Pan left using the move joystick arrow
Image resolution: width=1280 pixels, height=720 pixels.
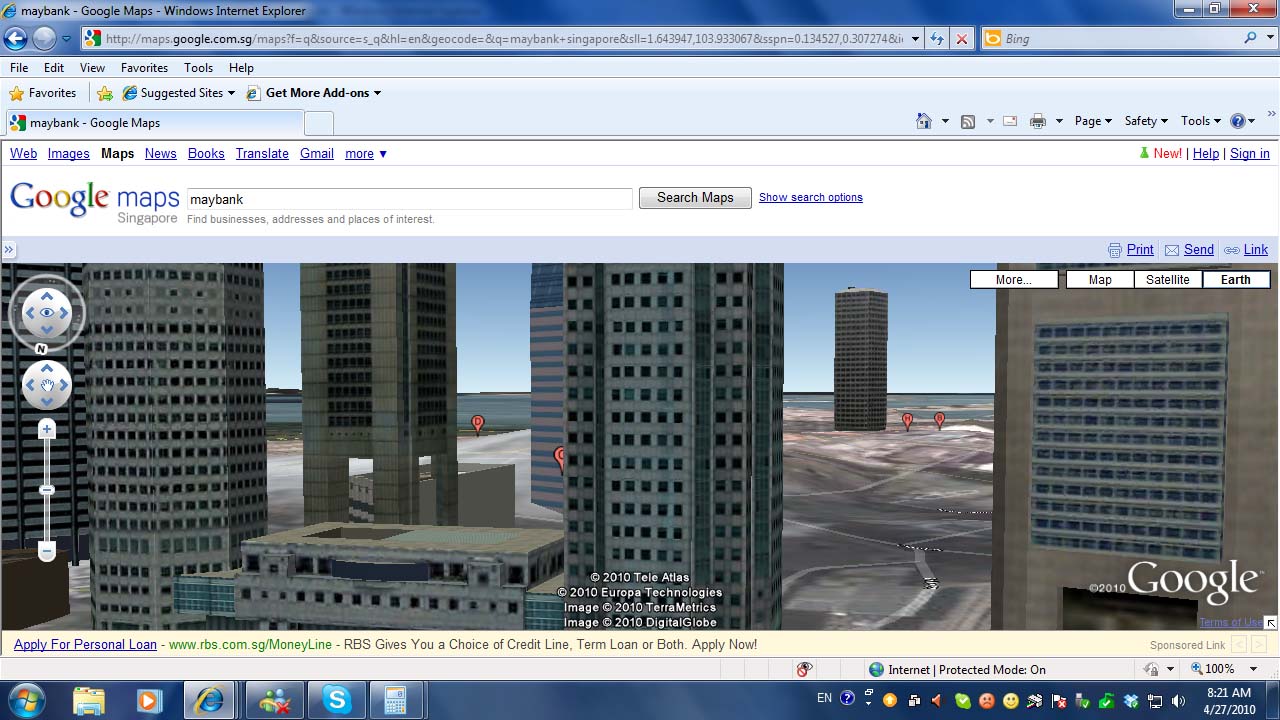coord(30,385)
